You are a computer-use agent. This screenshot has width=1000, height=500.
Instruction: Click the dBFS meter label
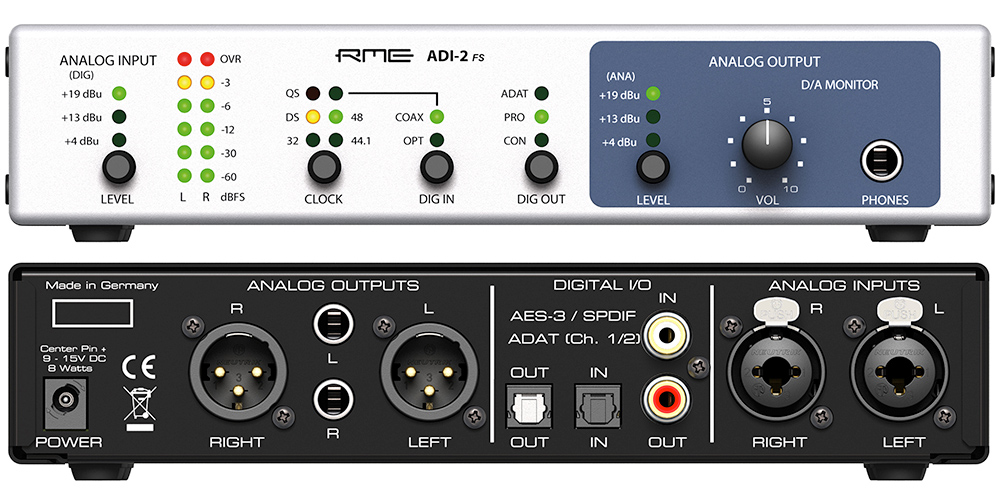[x=232, y=198]
